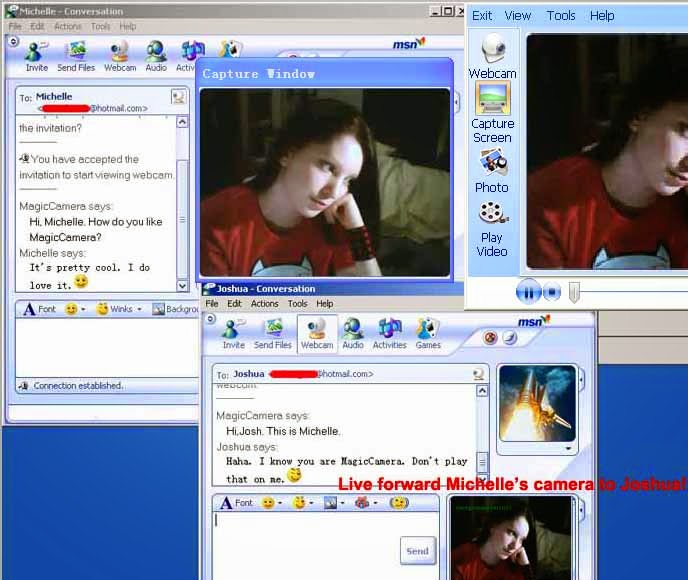Open Background option in Michelle conversation
Screen dimensions: 688x580
175,309
